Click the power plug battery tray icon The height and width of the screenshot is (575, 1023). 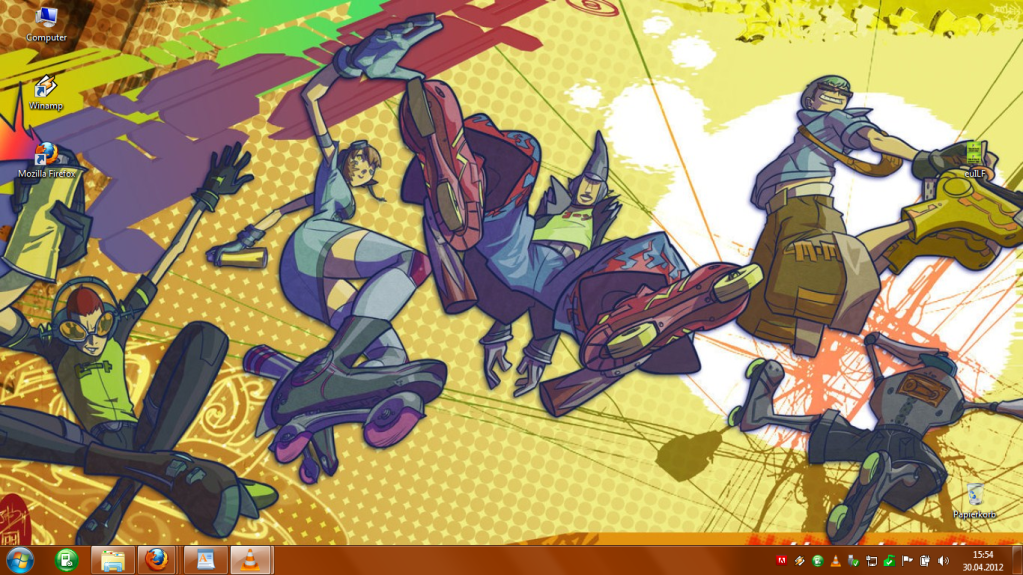point(925,561)
